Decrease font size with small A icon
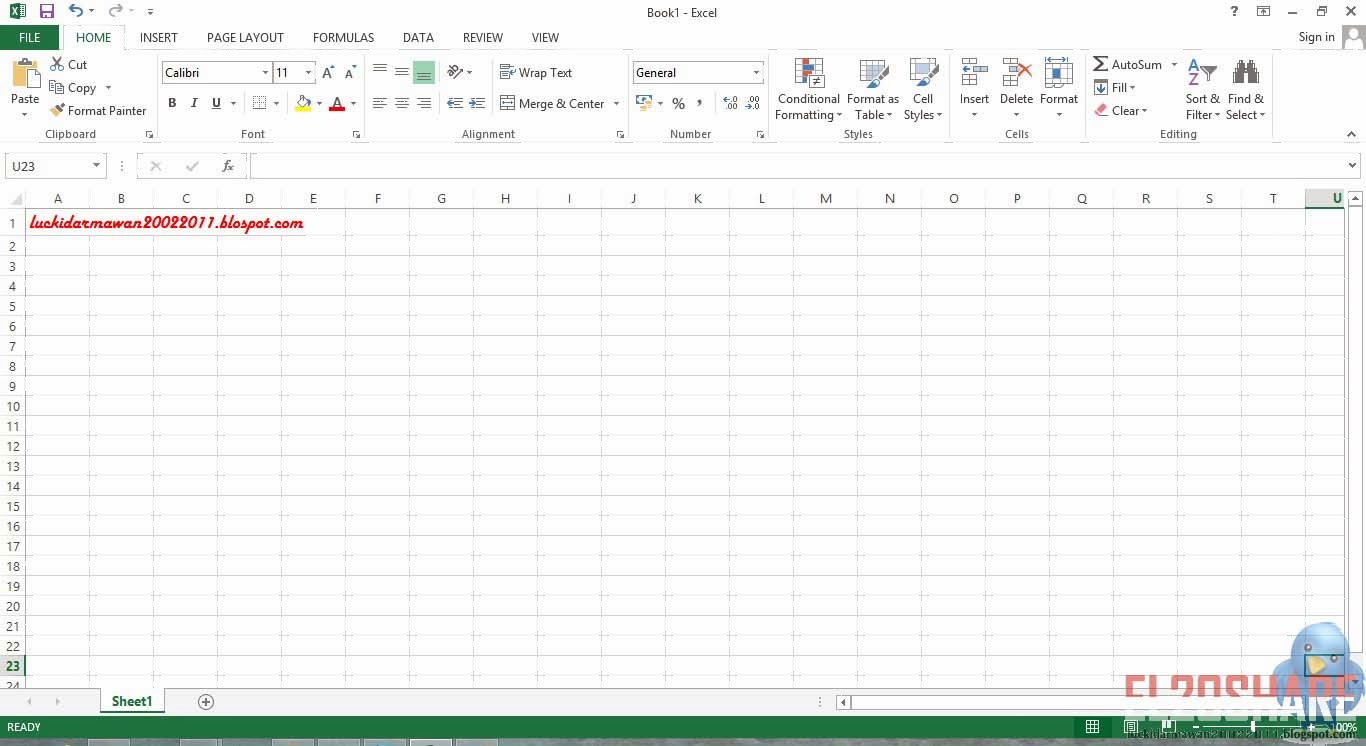This screenshot has width=1366, height=746. 350,73
